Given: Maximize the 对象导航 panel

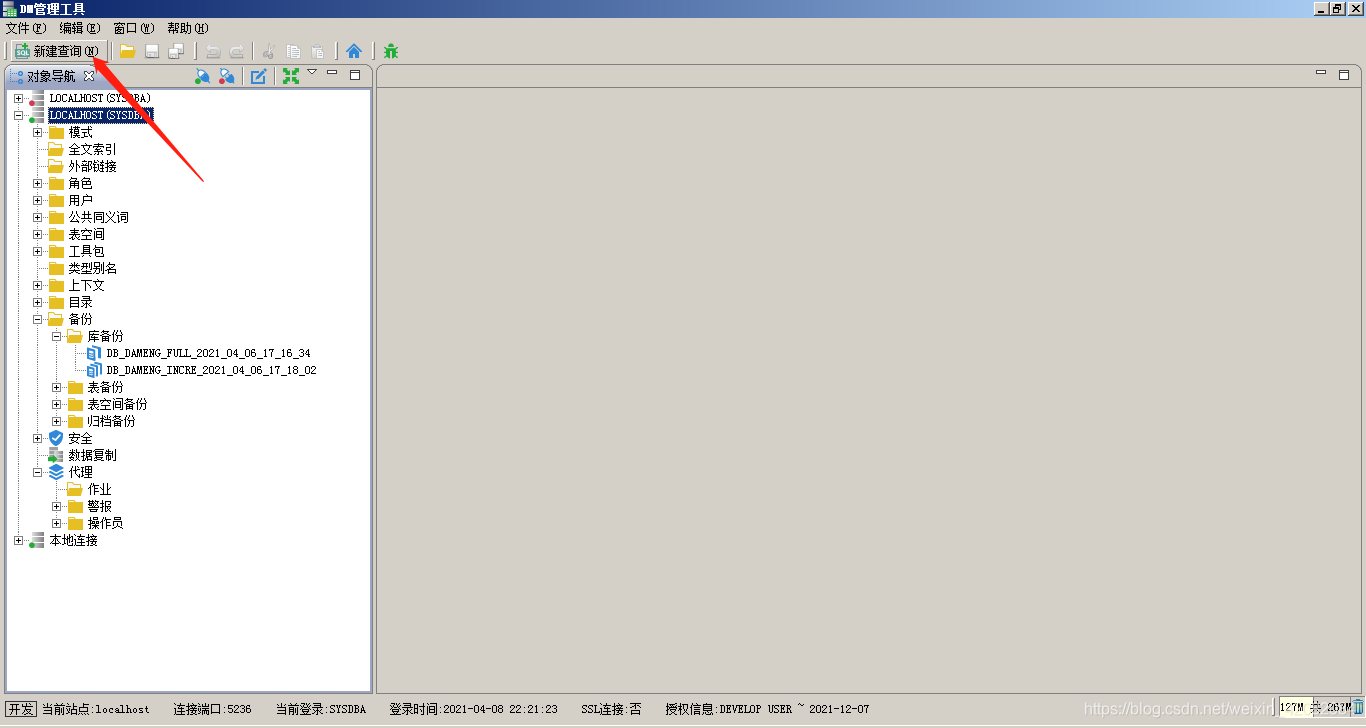Looking at the screenshot, I should click(x=355, y=75).
